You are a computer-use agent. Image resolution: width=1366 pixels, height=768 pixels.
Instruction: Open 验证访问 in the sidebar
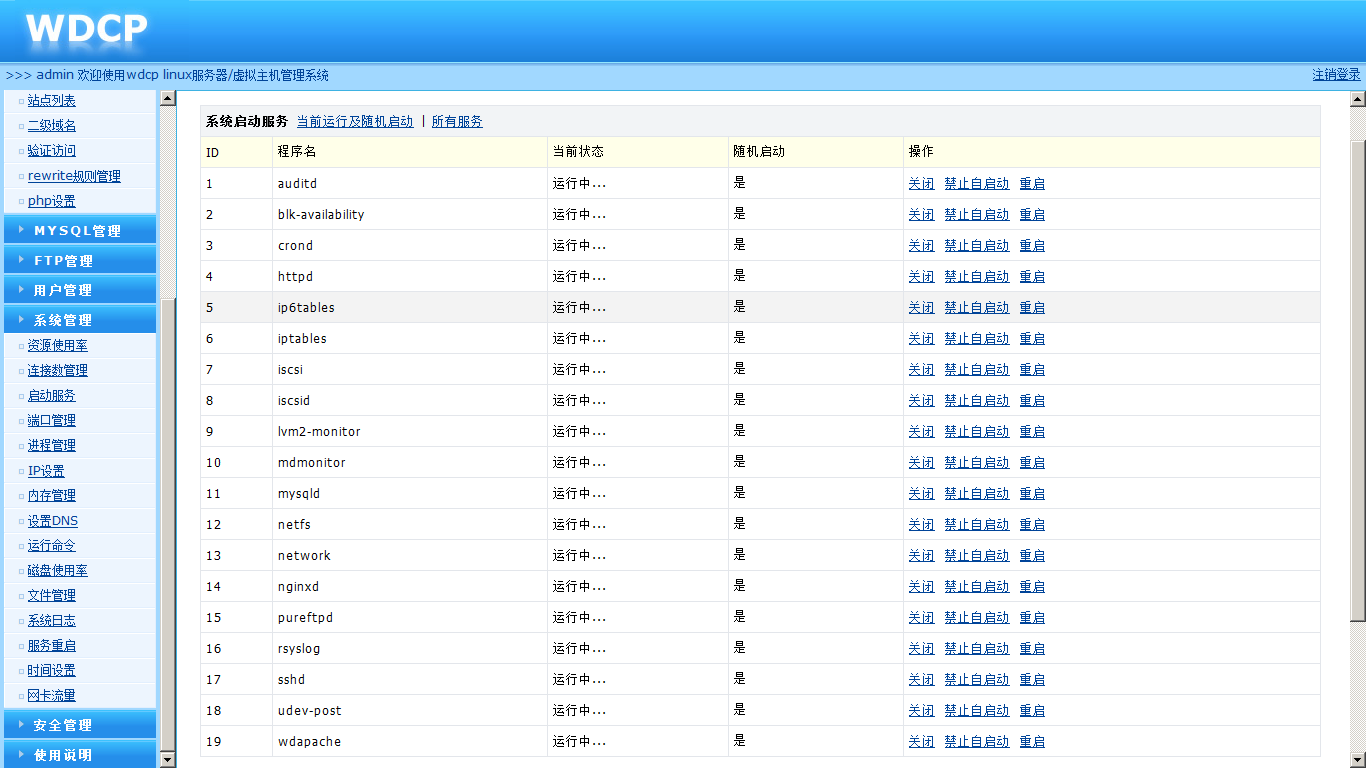coord(52,151)
